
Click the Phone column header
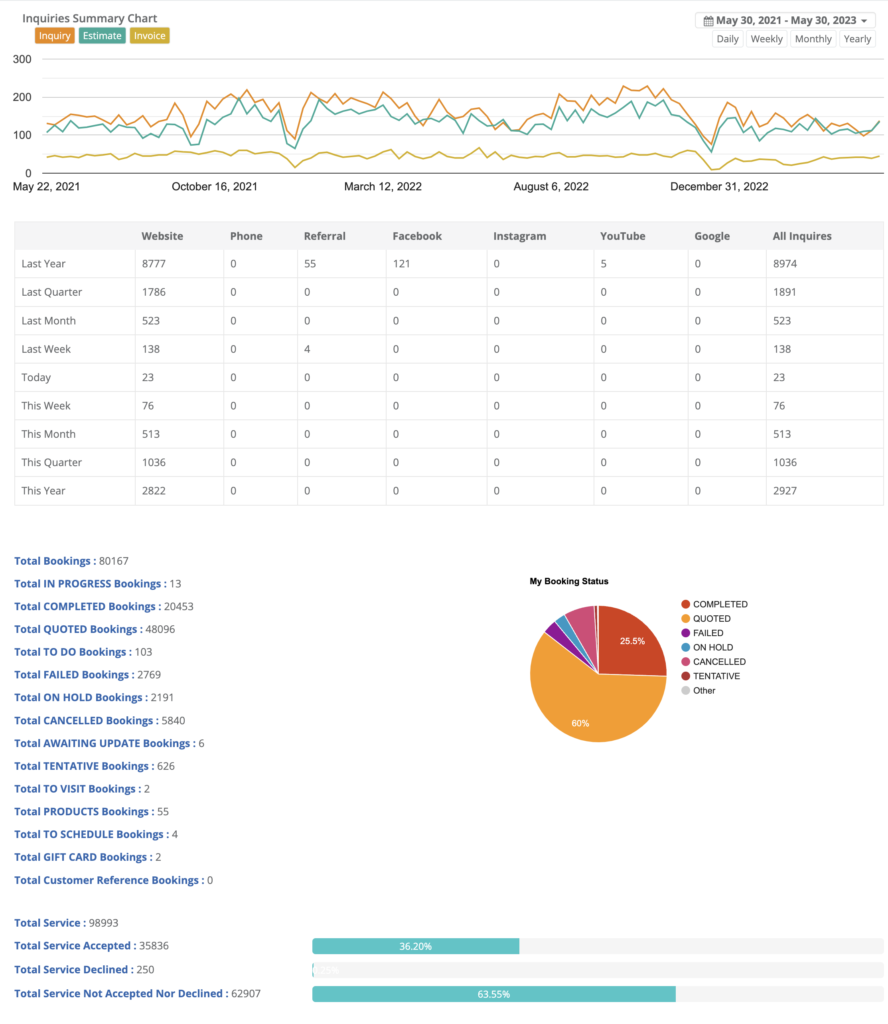coord(246,236)
